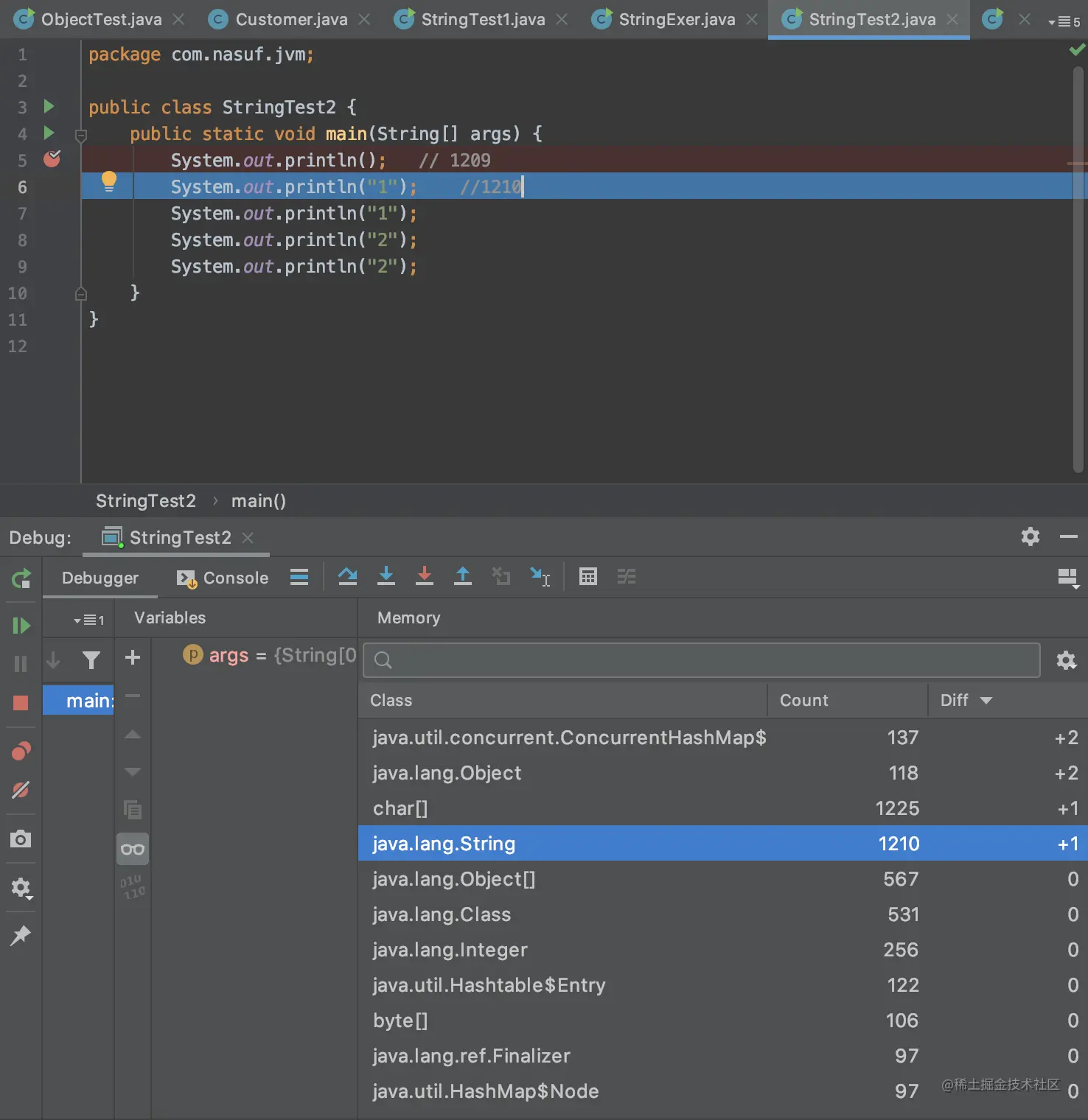Resume the program
The image size is (1088, 1120).
[21, 626]
